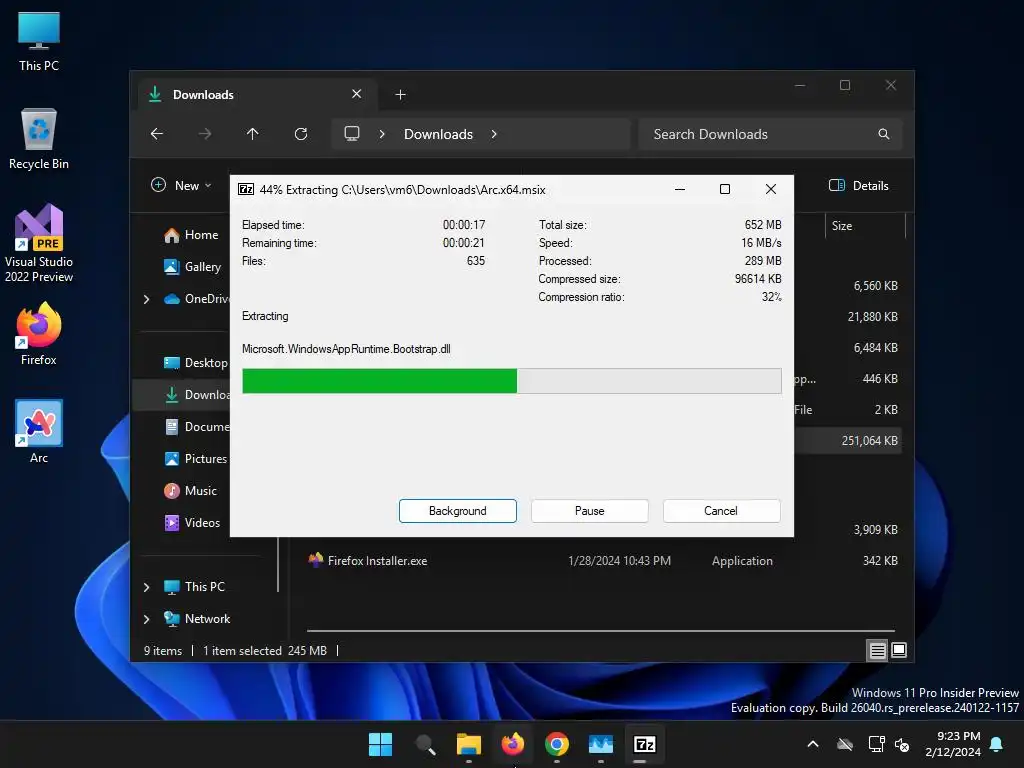Open Music in the sidebar
Image resolution: width=1024 pixels, height=768 pixels.
coord(190,490)
